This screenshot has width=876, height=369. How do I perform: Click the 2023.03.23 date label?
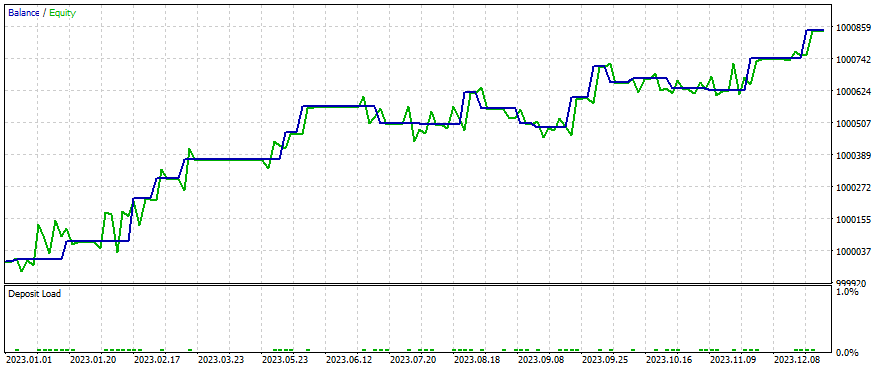click(221, 359)
